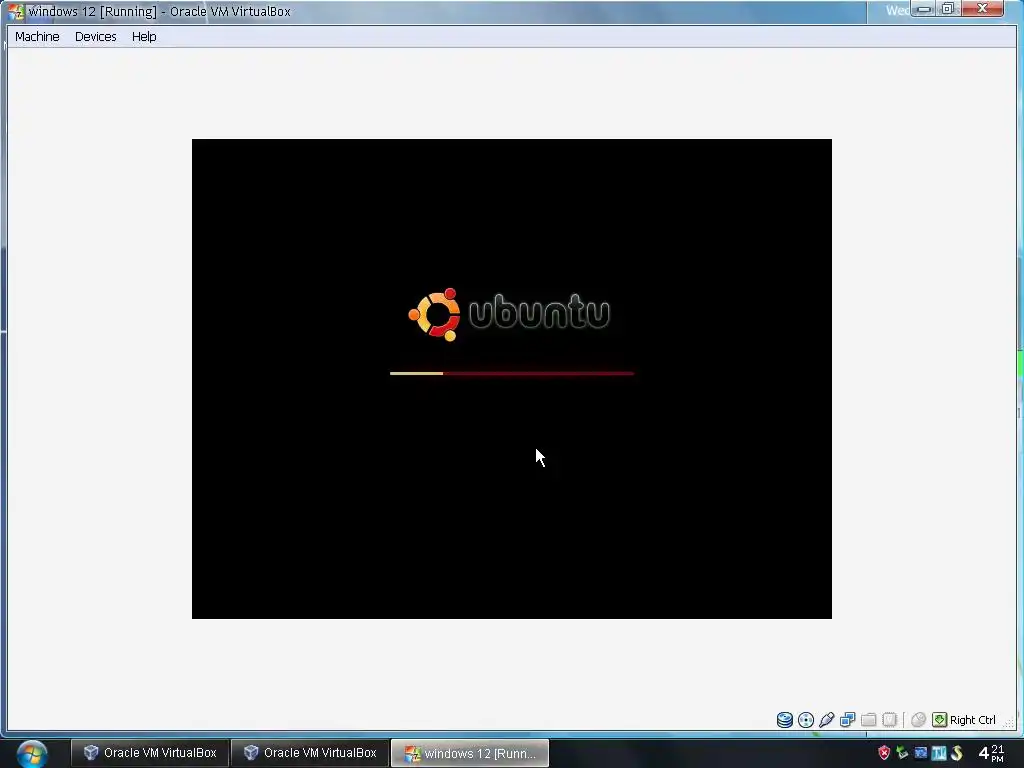
Task: Click the mouse integration status icon
Action: [918, 720]
